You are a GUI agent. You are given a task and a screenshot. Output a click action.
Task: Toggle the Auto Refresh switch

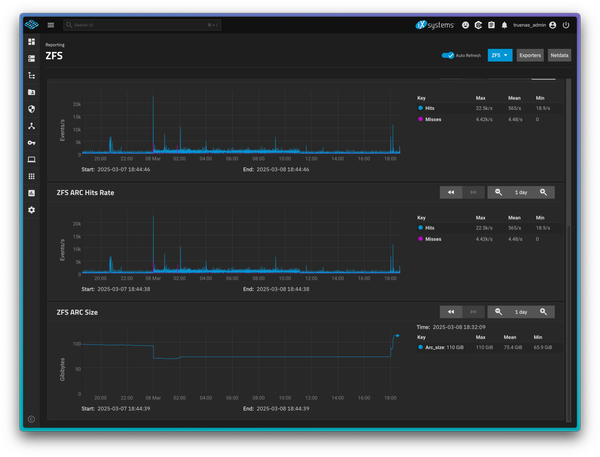click(447, 56)
